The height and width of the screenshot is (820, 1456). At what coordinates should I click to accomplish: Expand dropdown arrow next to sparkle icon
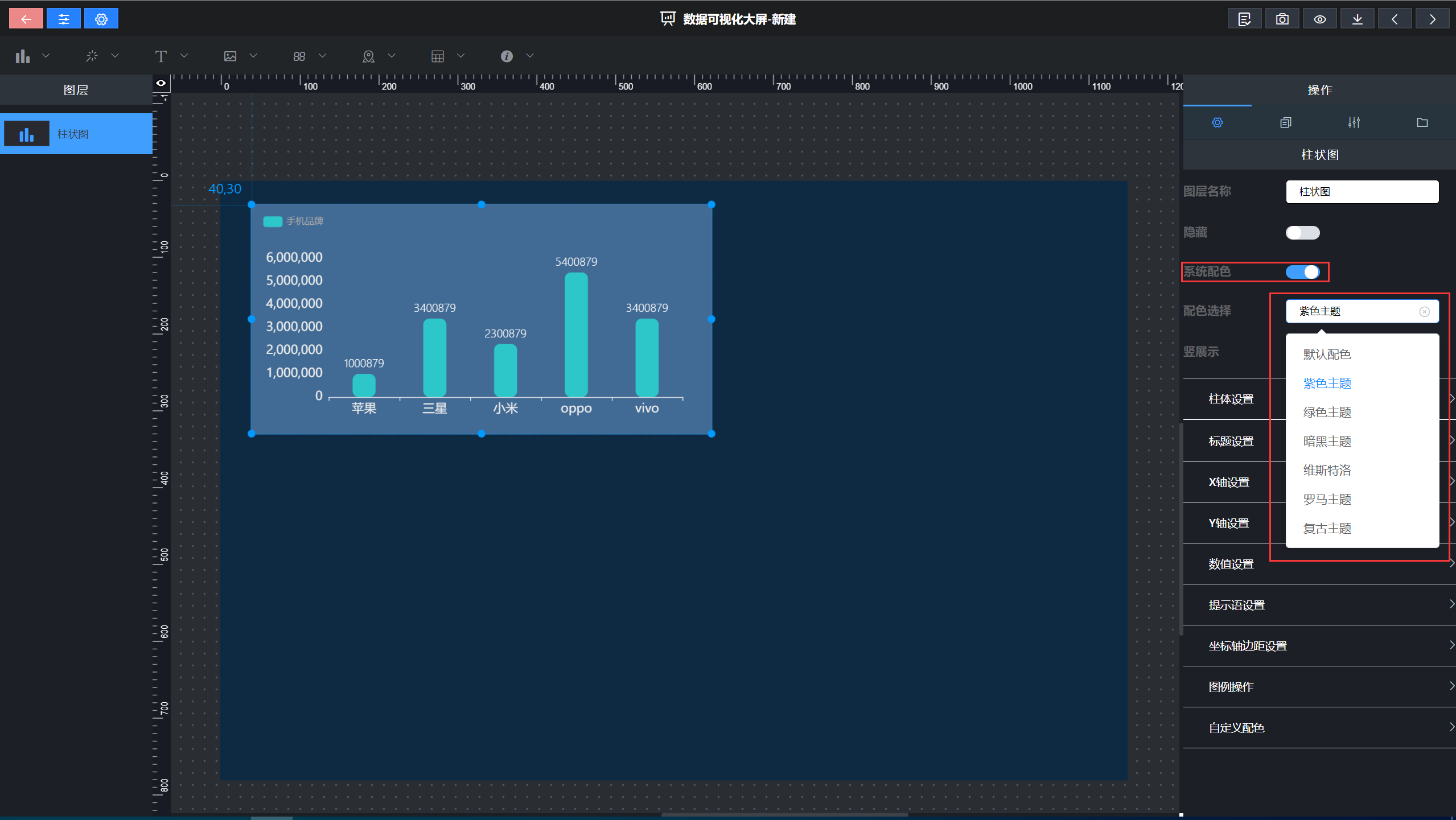tap(115, 56)
